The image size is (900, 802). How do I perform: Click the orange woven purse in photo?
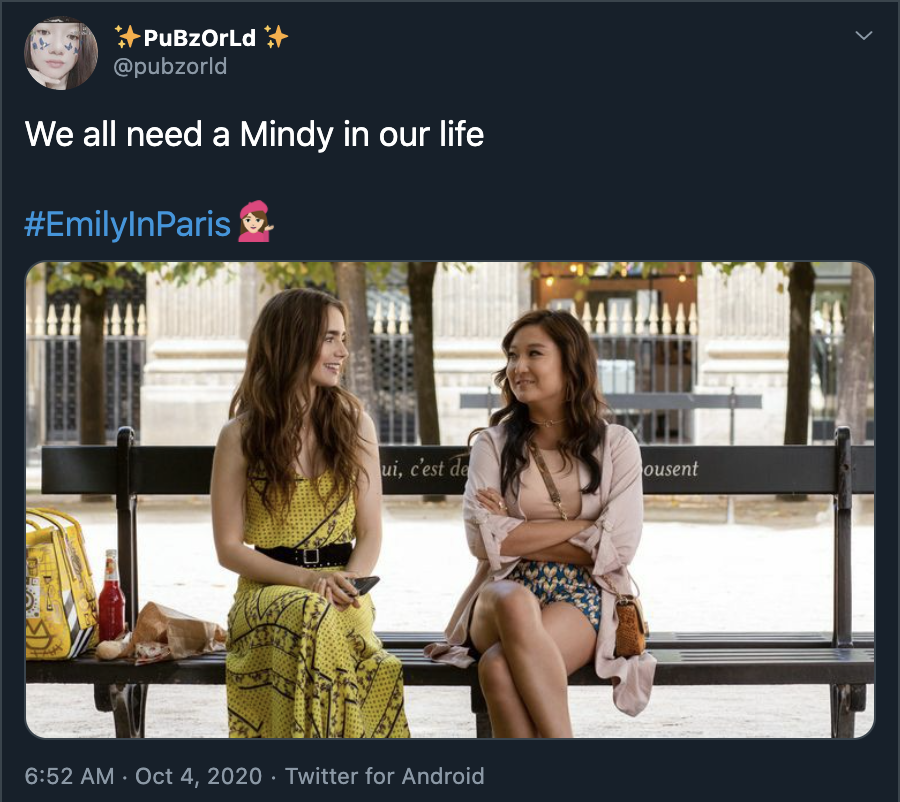click(x=630, y=626)
